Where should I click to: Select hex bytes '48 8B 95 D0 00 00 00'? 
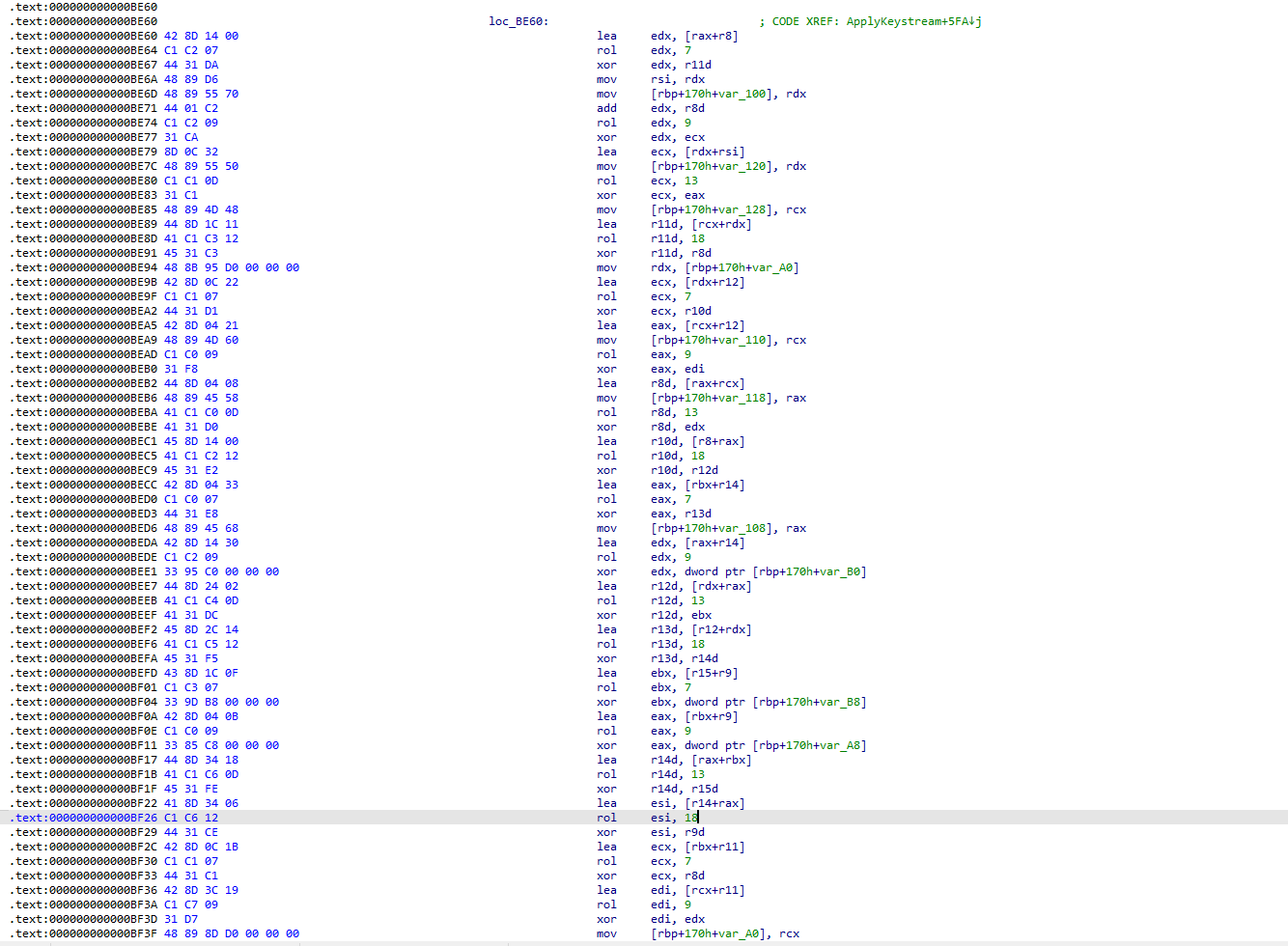tap(232, 267)
